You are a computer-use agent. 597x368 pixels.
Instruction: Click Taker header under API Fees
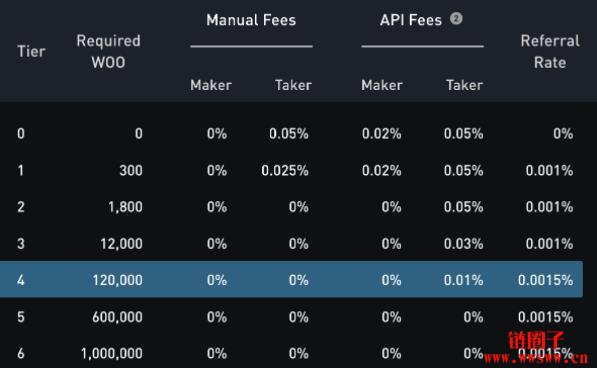(x=465, y=85)
